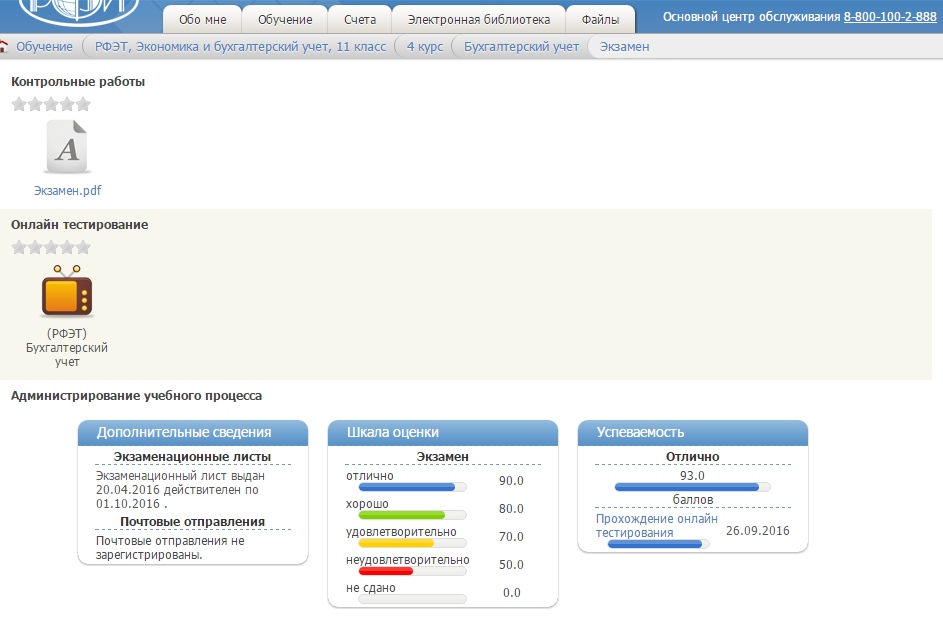Click the Экзамен.pdf file name link
Viewport: 943px width, 628px height.
pyautogui.click(x=67, y=190)
